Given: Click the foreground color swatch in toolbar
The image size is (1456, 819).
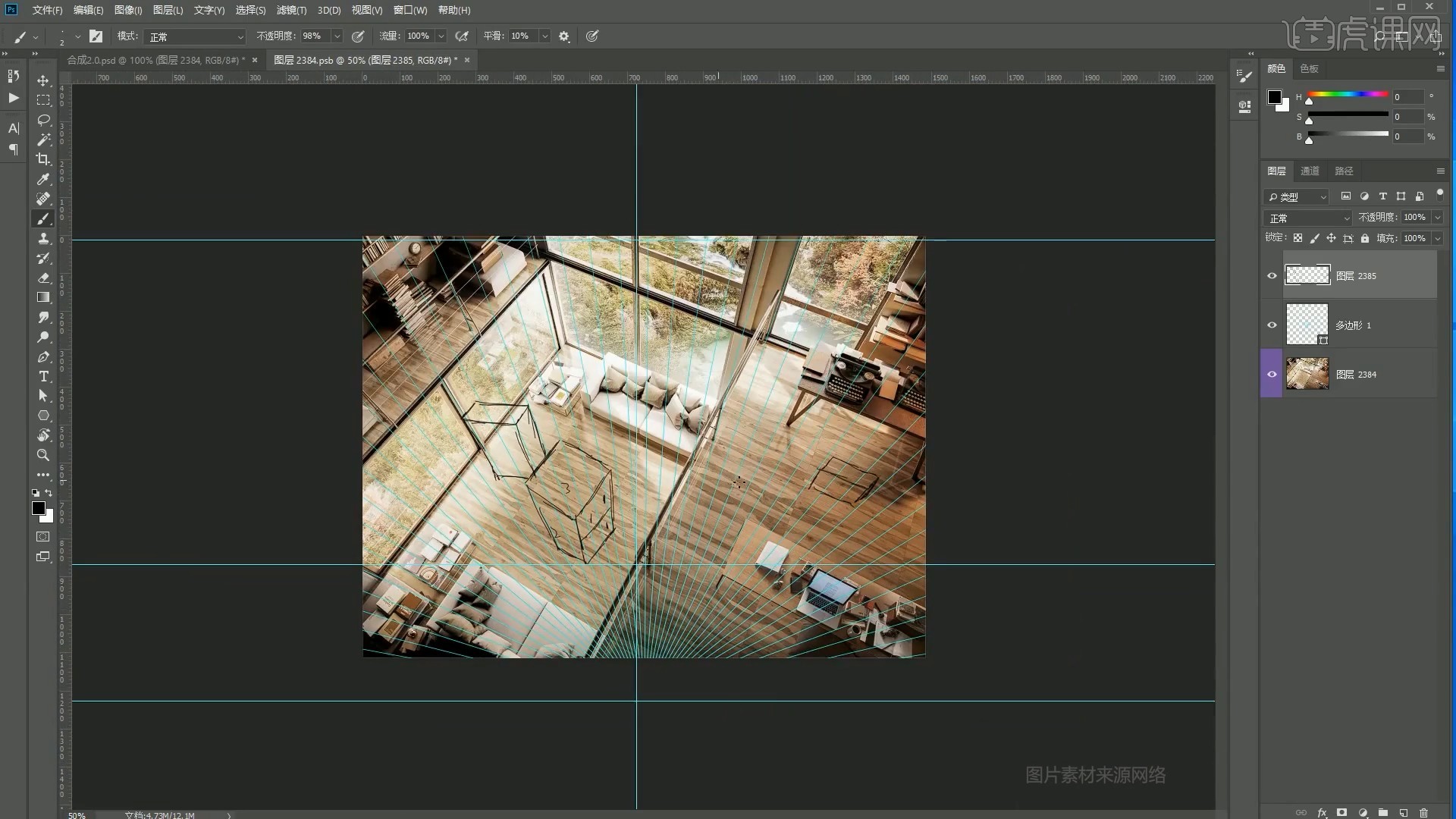Looking at the screenshot, I should point(39,508).
